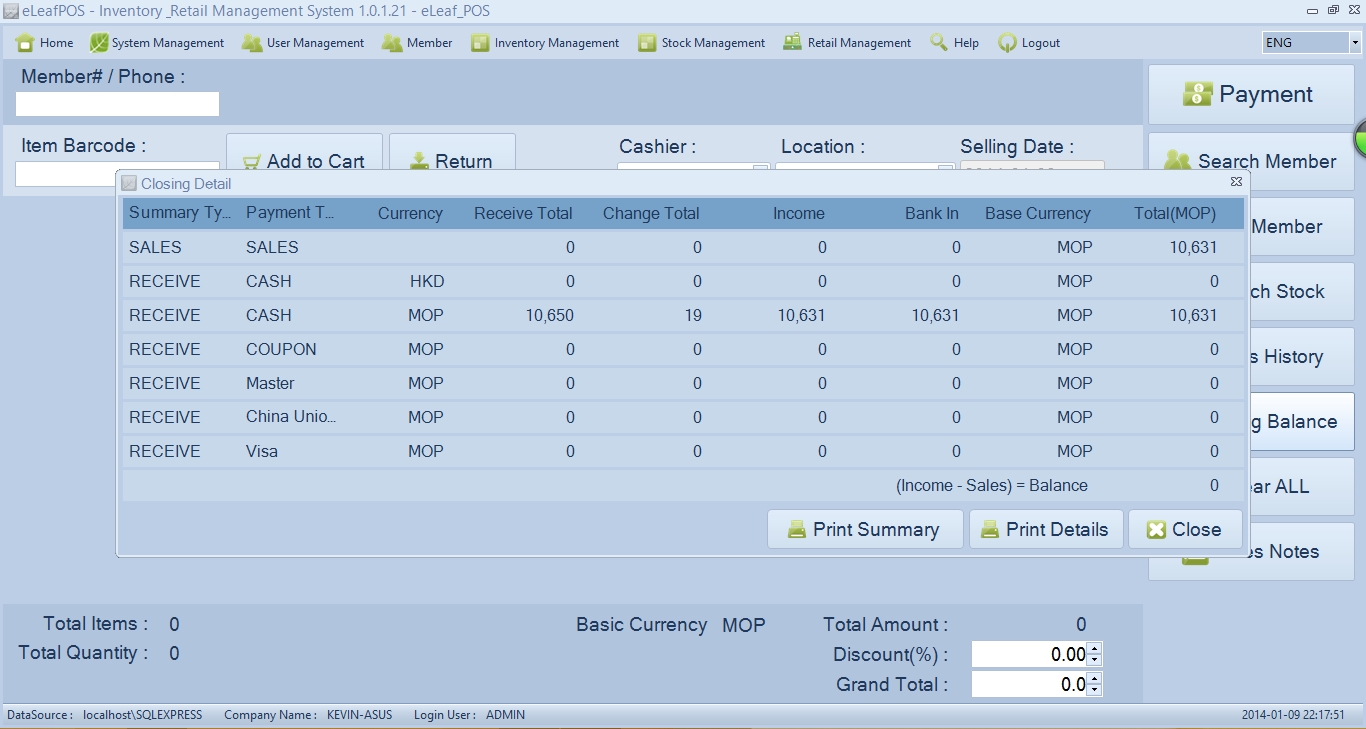Select the RECEIVE CASH MOP row
Viewport: 1366px width, 729px height.
[680, 316]
